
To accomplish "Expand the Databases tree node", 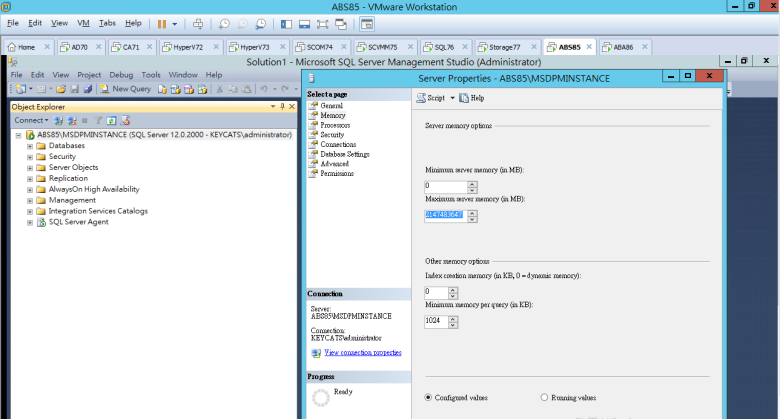I will click(30, 146).
